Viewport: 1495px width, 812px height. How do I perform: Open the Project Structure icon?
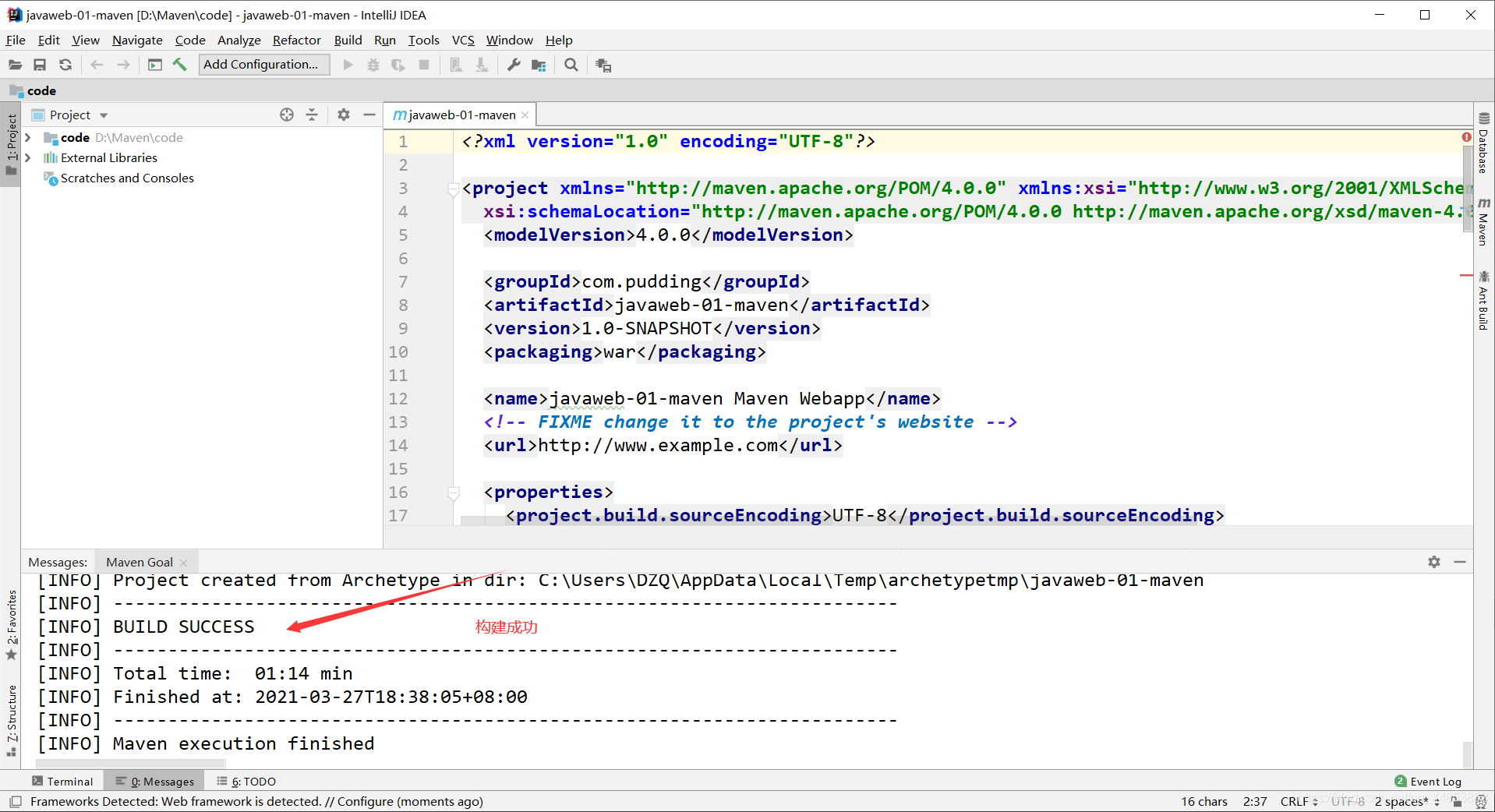point(539,65)
